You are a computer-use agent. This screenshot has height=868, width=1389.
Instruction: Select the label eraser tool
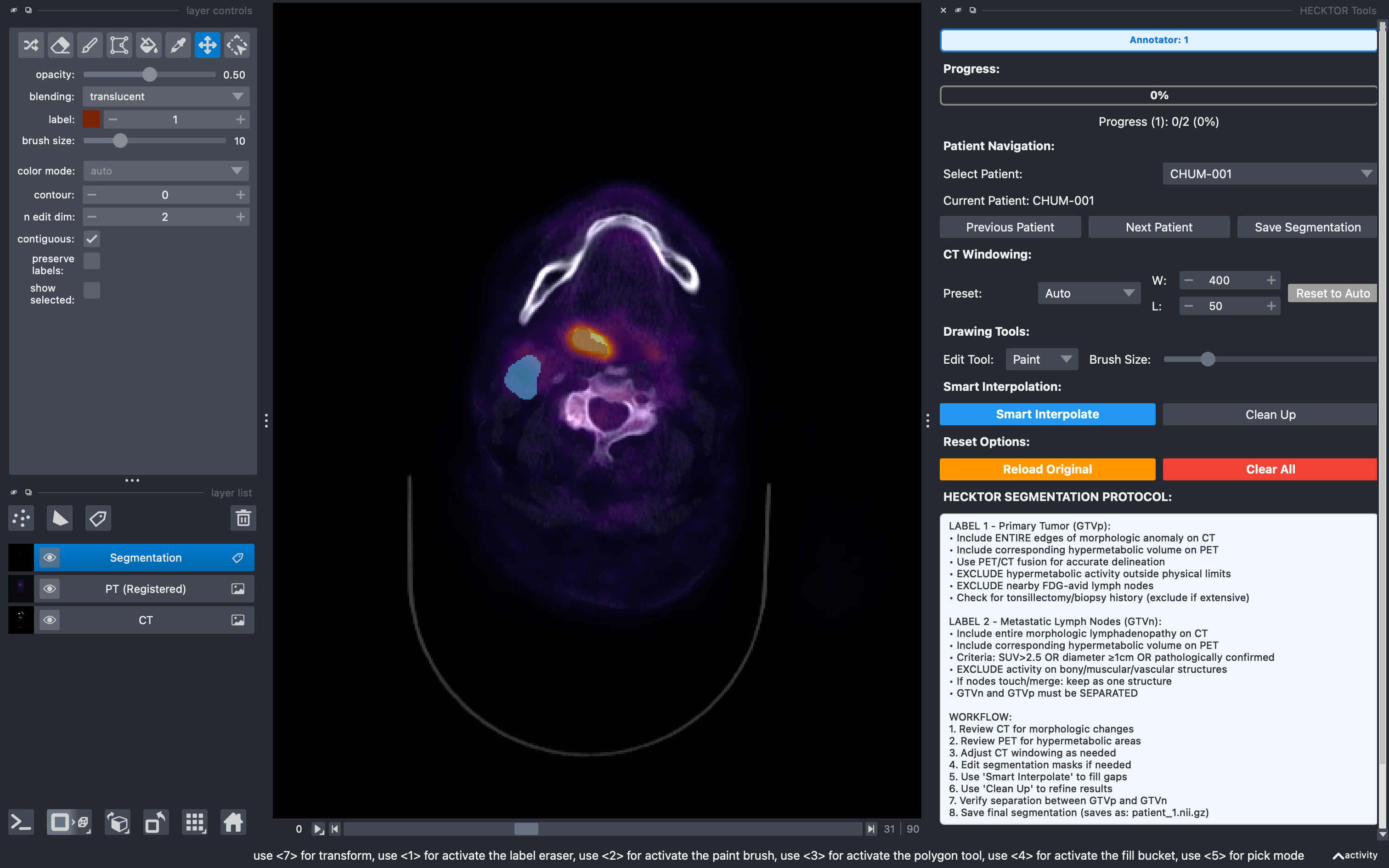coord(60,45)
